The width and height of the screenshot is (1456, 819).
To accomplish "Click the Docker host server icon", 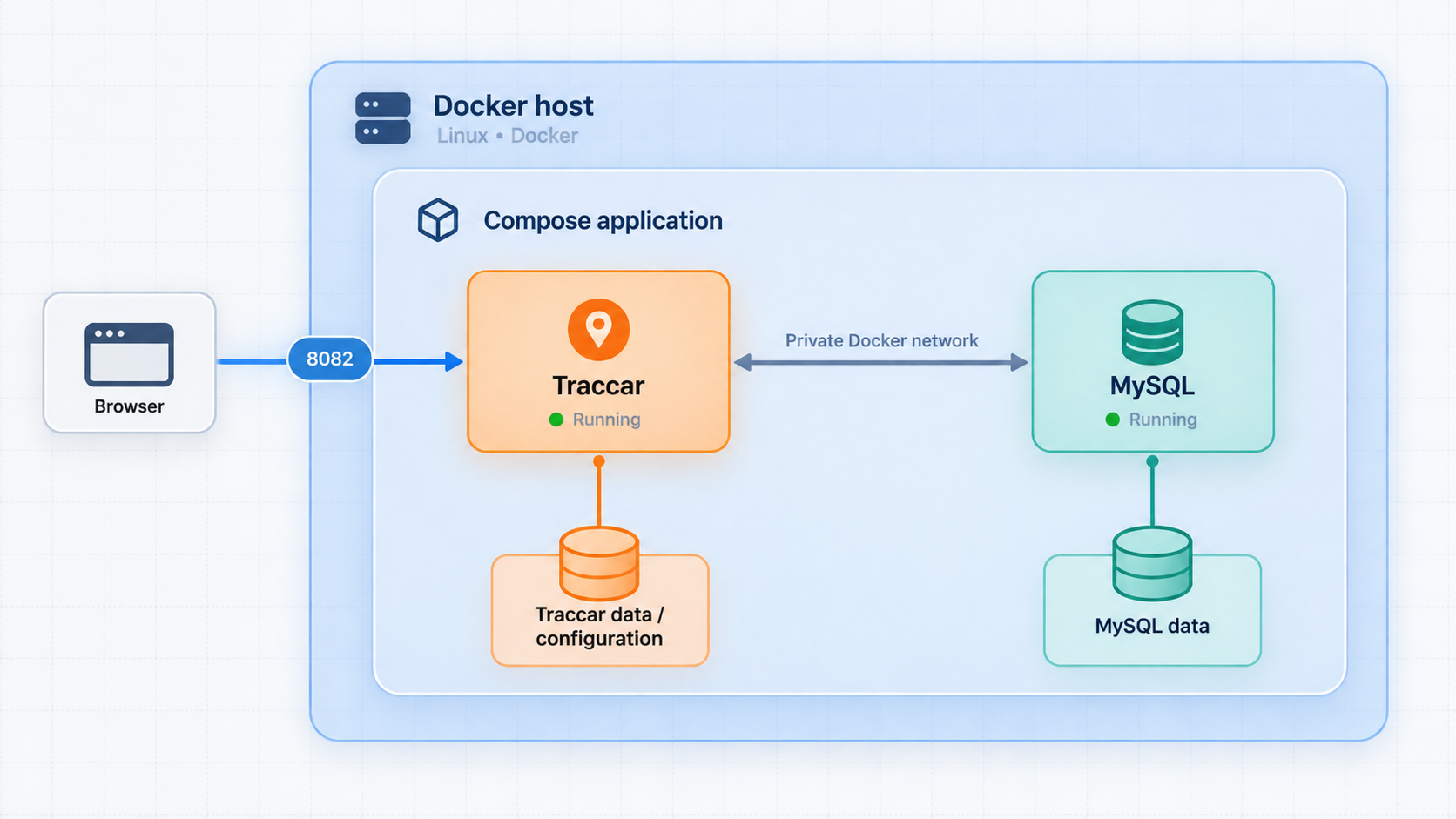I will click(x=383, y=118).
